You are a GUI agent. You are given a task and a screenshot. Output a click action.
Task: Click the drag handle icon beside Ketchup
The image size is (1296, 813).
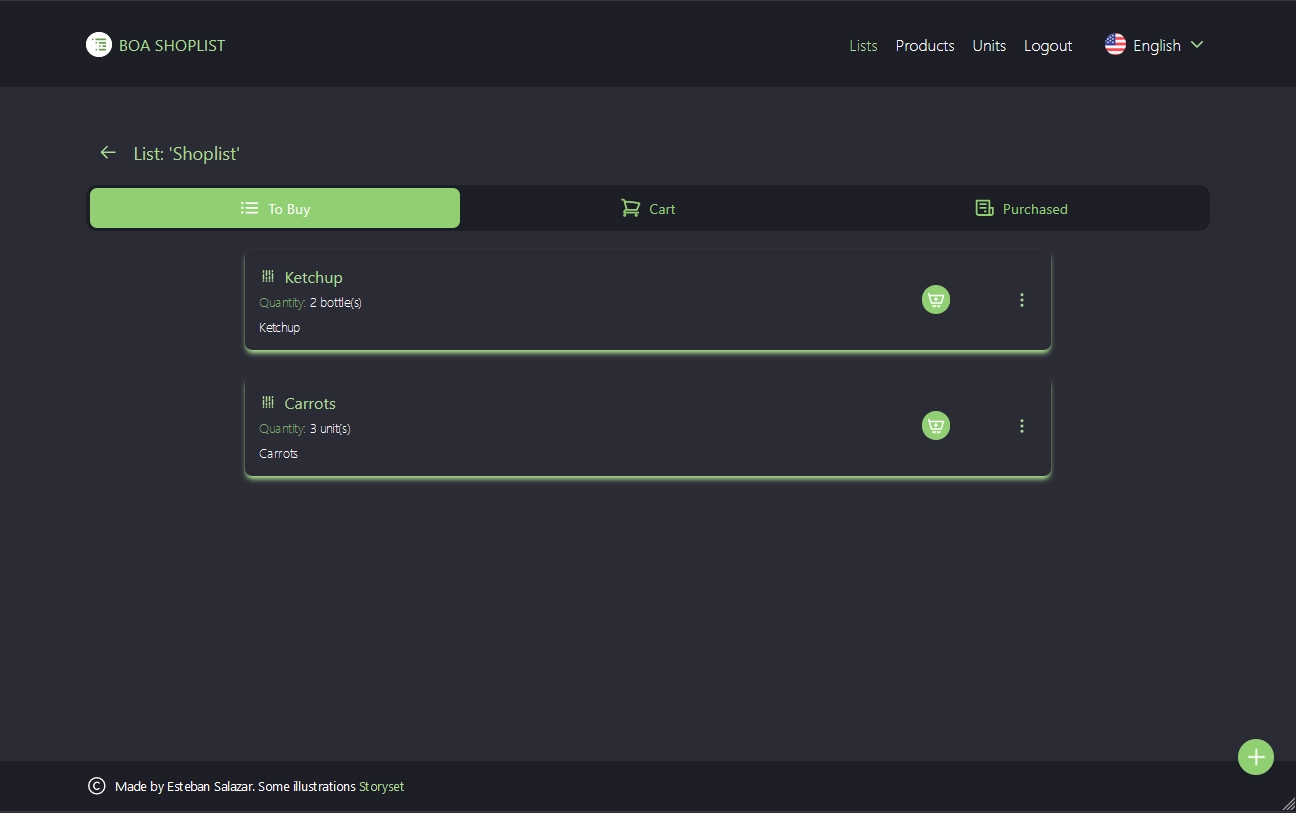[x=268, y=277]
